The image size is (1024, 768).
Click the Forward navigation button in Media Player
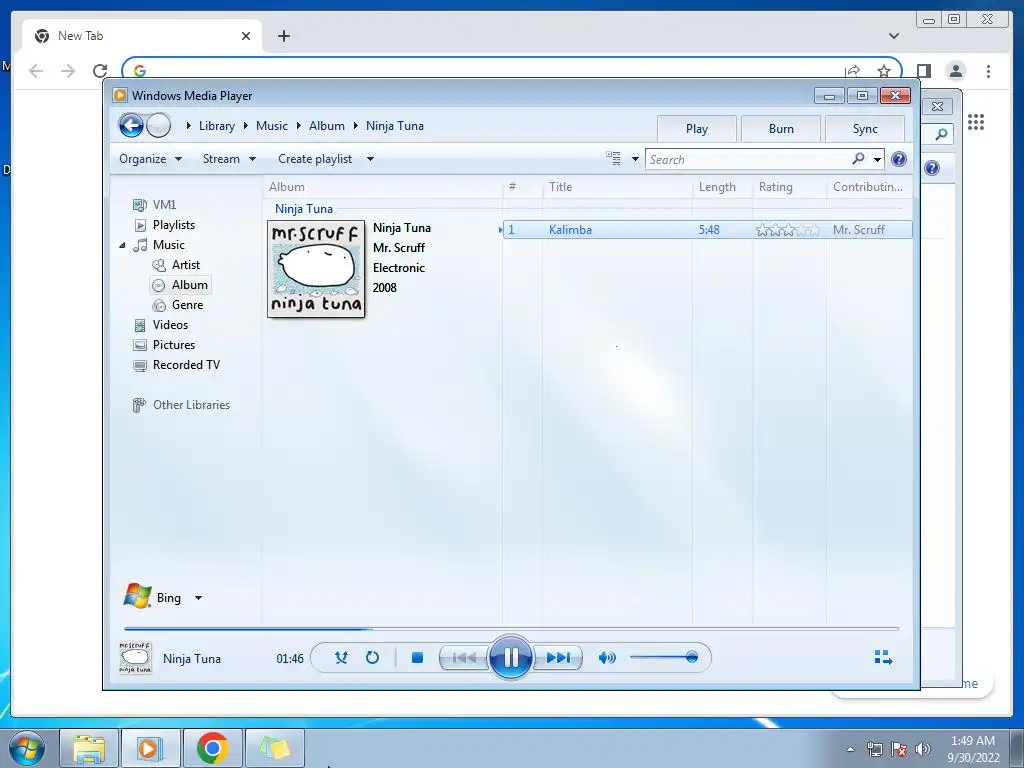158,125
